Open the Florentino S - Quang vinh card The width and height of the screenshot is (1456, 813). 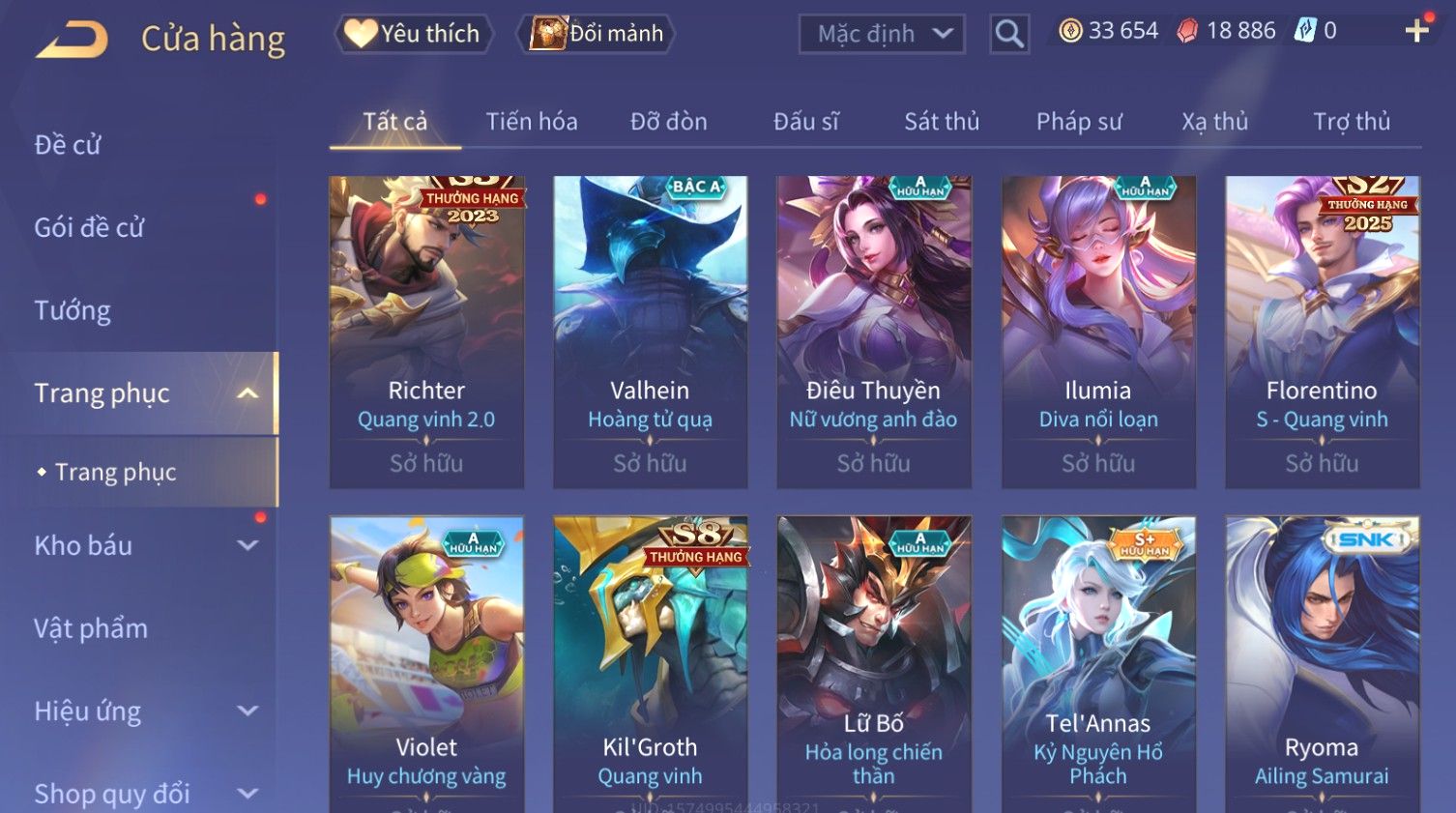1322,332
